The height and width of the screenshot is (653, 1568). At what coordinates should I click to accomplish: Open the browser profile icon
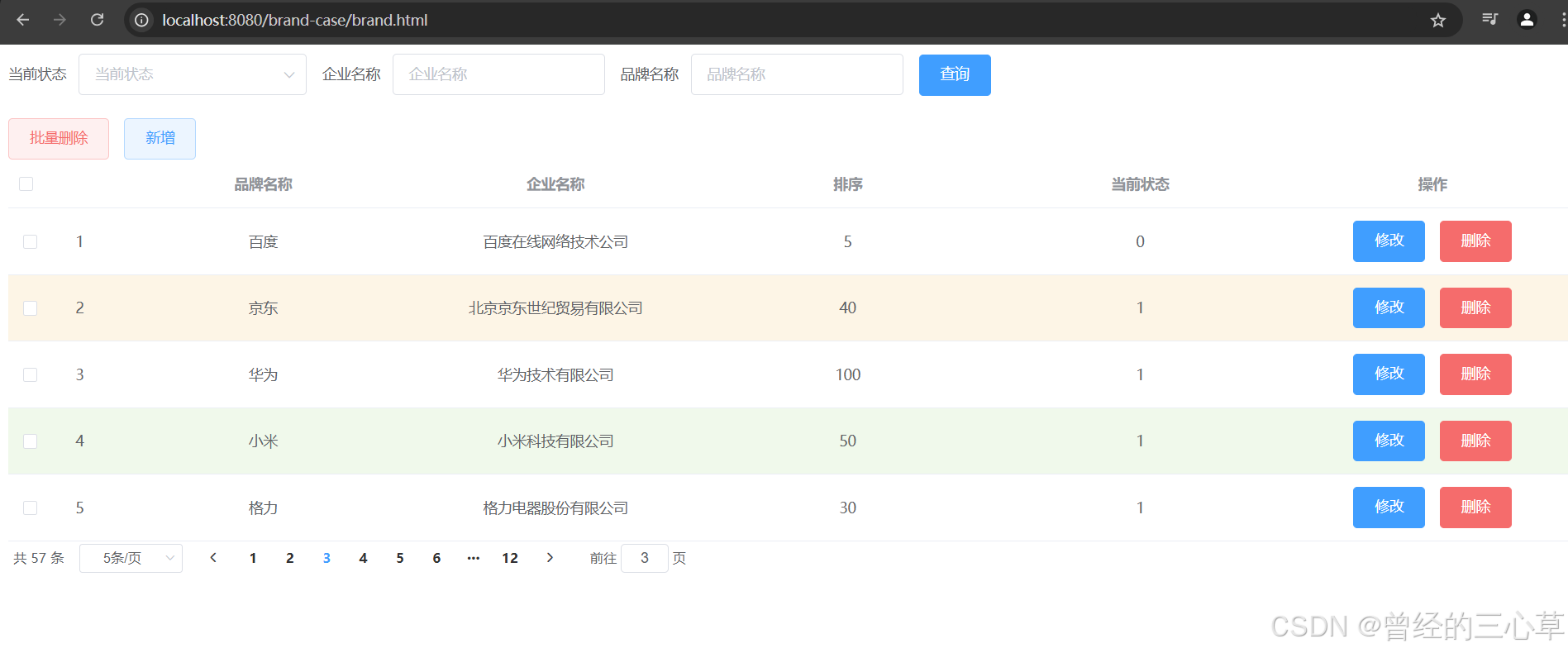click(x=1527, y=19)
